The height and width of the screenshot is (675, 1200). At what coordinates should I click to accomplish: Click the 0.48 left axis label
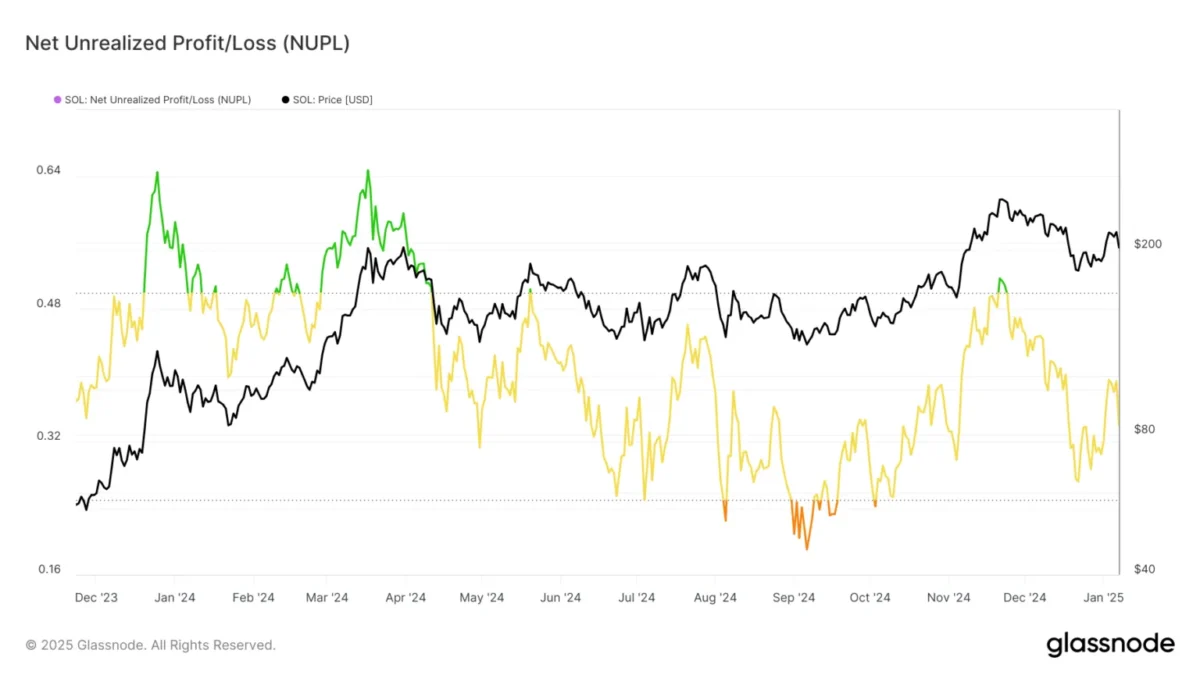click(49, 303)
